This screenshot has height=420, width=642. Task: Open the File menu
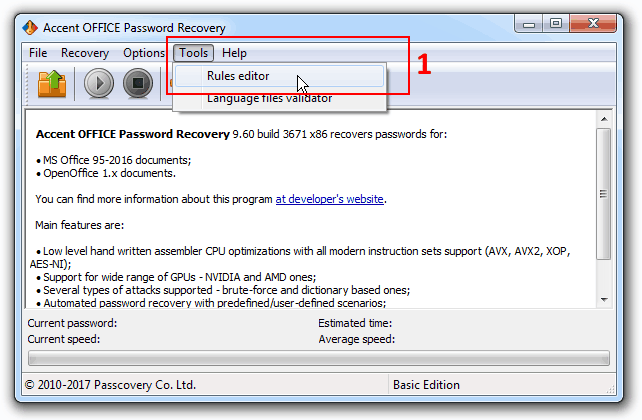point(38,53)
